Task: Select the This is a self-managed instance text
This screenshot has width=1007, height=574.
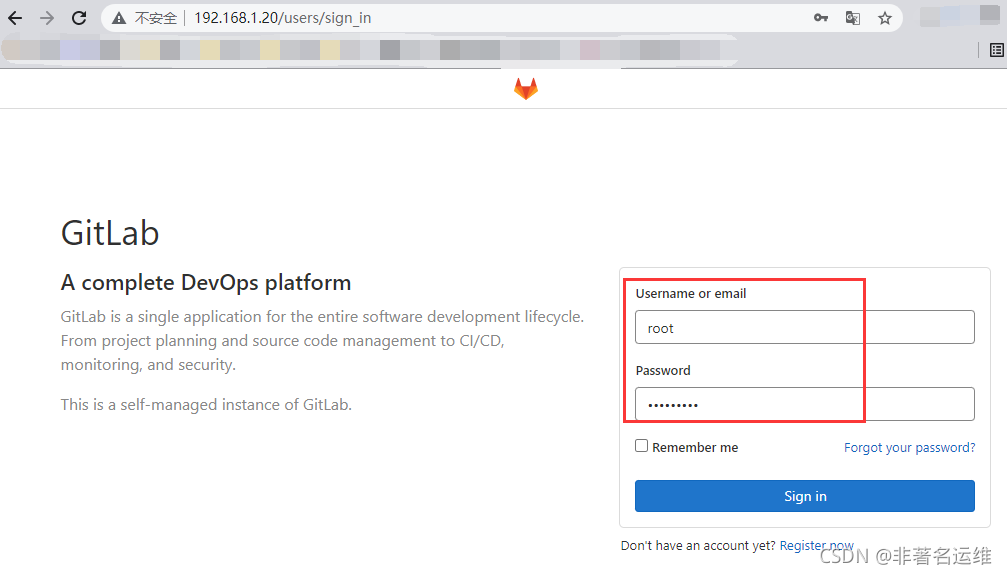Action: point(206,404)
